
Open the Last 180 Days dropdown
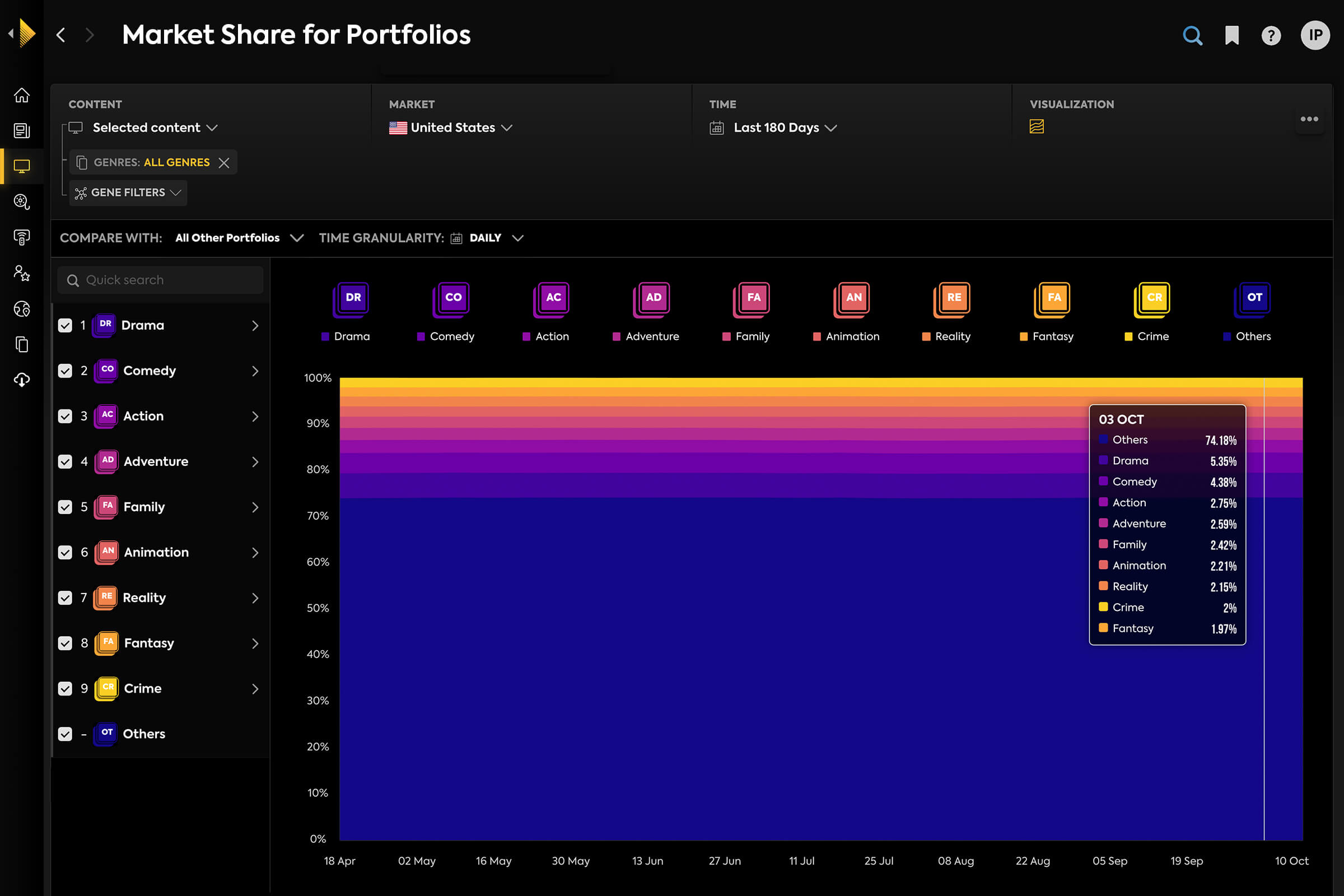(773, 128)
